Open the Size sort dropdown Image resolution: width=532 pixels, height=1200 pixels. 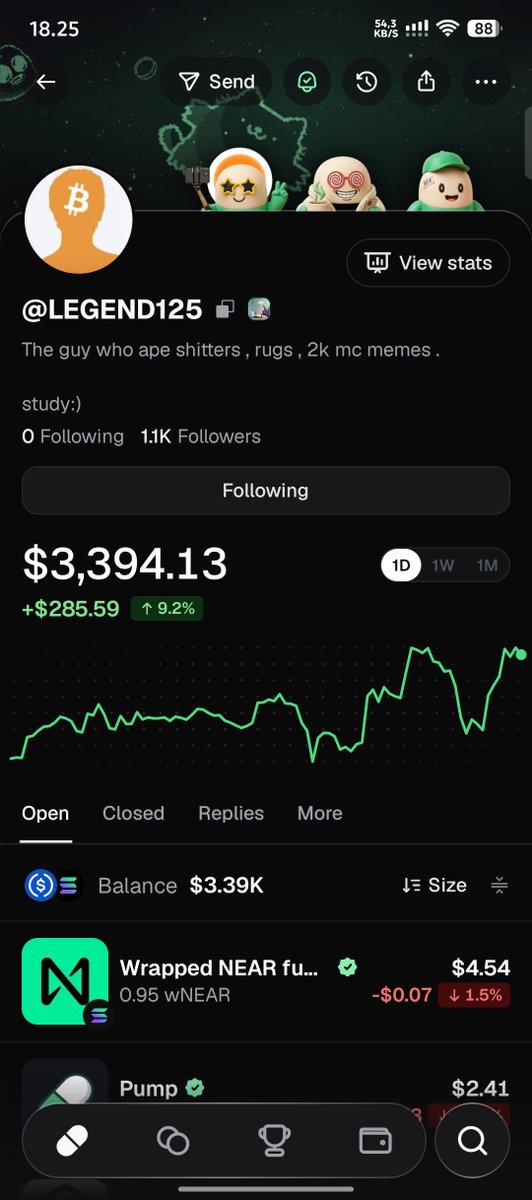[434, 885]
